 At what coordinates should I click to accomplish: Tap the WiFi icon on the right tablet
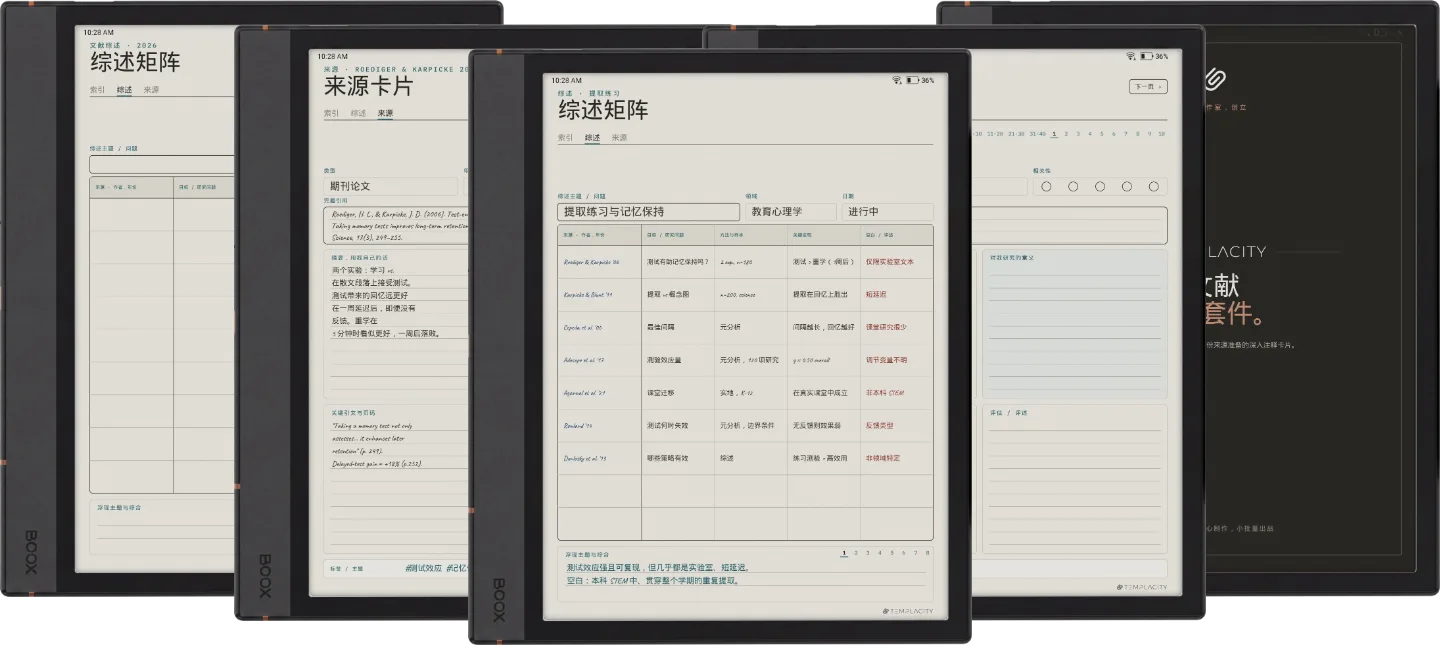[x=1130, y=56]
